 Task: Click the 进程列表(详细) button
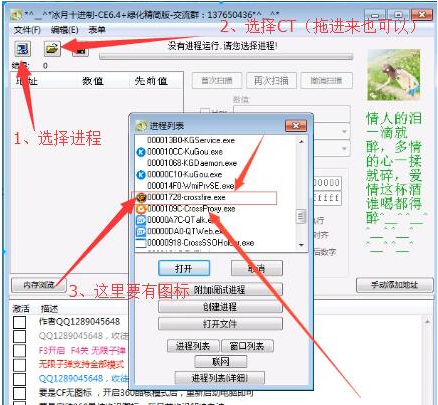click(220, 378)
